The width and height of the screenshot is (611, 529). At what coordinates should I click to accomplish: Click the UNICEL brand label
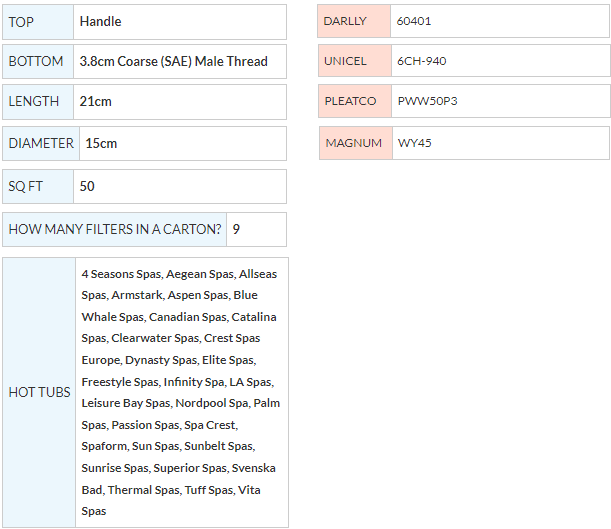pos(353,61)
